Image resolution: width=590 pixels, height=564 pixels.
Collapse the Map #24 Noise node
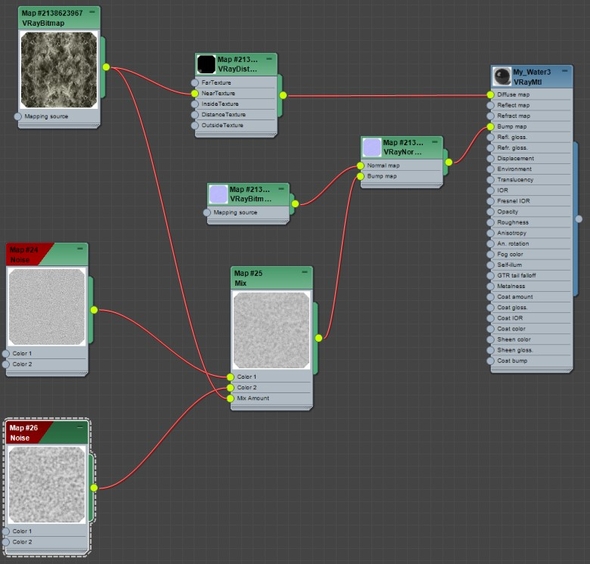(80, 249)
